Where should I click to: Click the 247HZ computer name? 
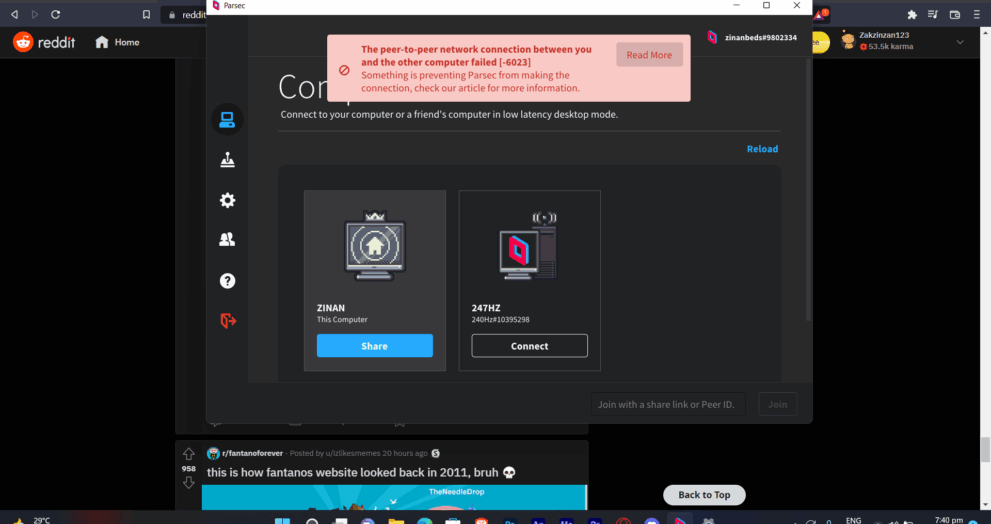(486, 308)
